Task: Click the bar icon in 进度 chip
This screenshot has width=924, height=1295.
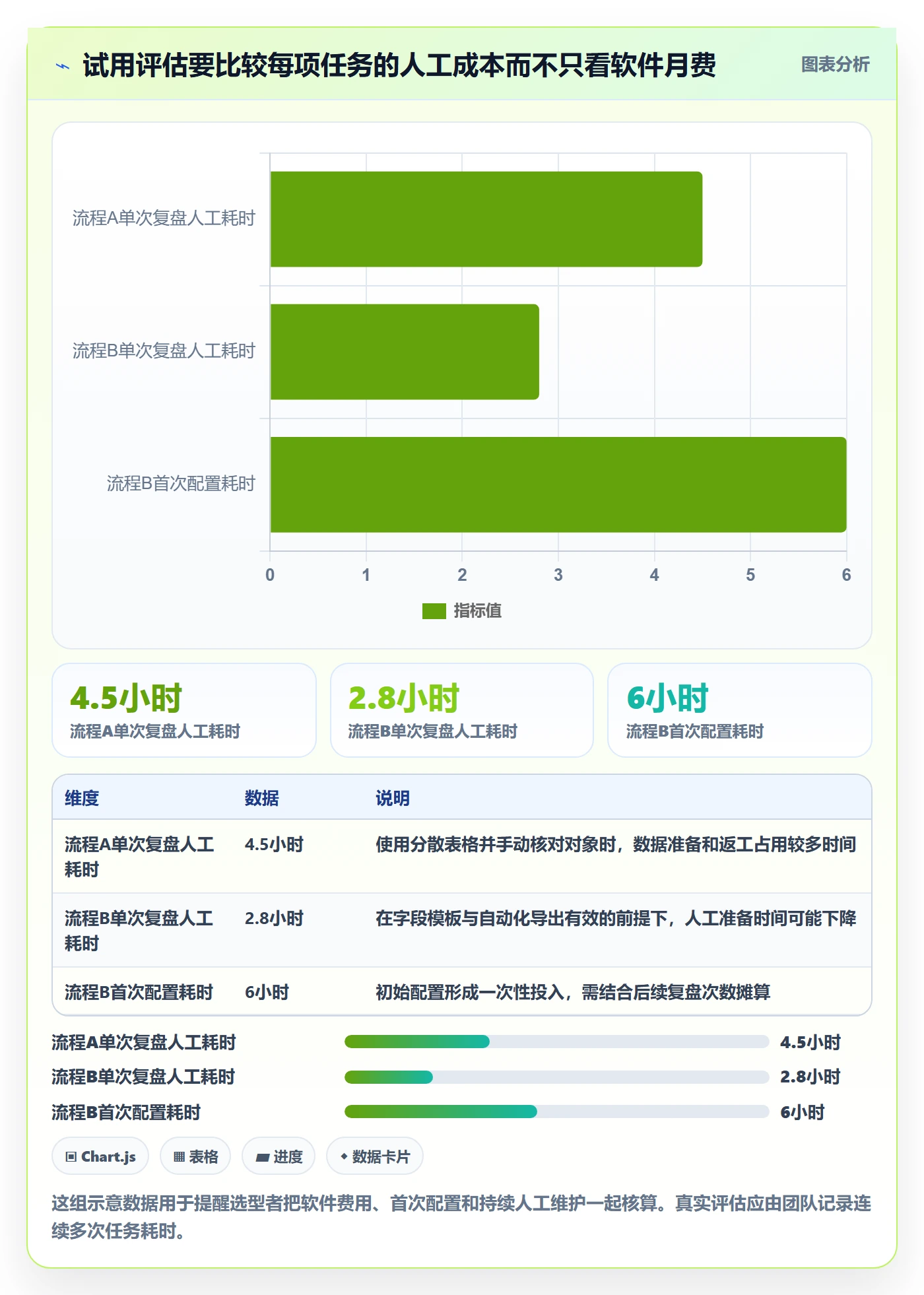Action: (x=263, y=1157)
